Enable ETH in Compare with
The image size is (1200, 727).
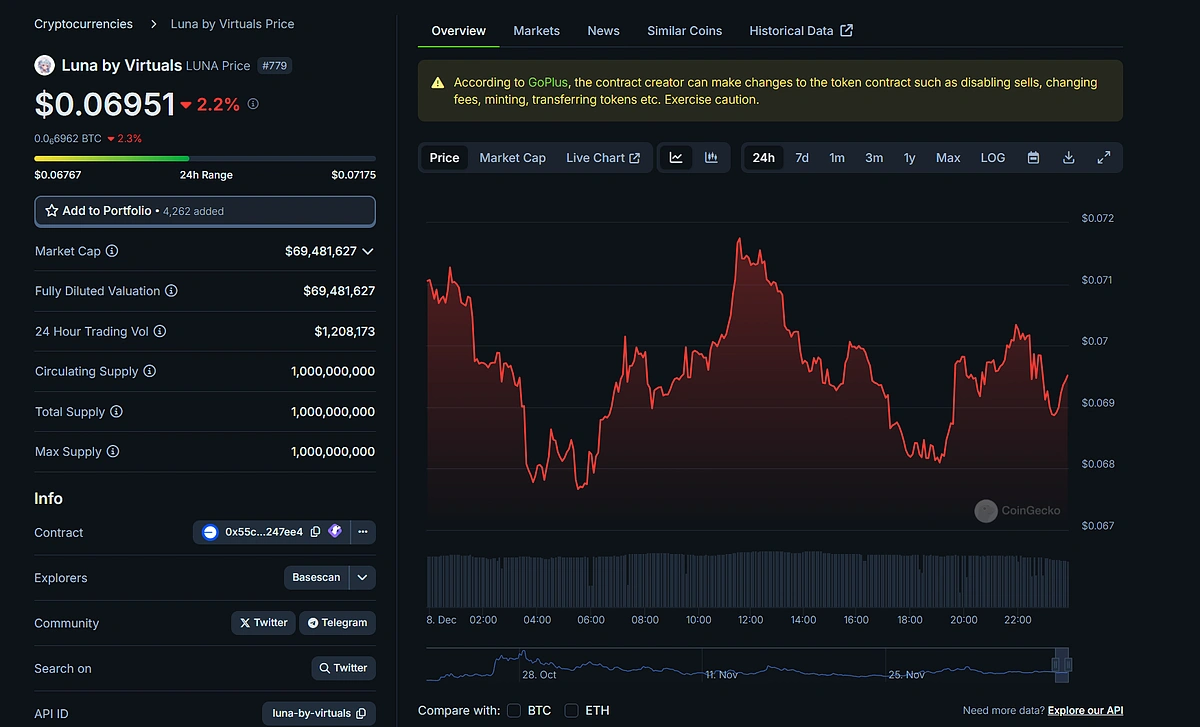tap(570, 710)
